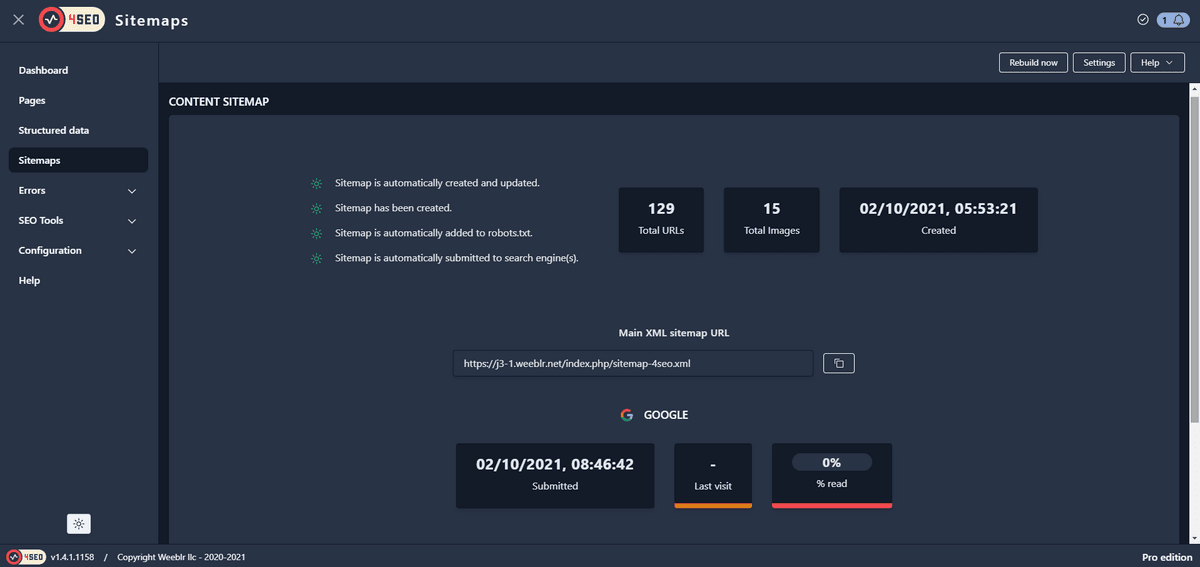The height and width of the screenshot is (567, 1200).
Task: Expand the SEO Tools submenu chevron
Action: point(132,221)
